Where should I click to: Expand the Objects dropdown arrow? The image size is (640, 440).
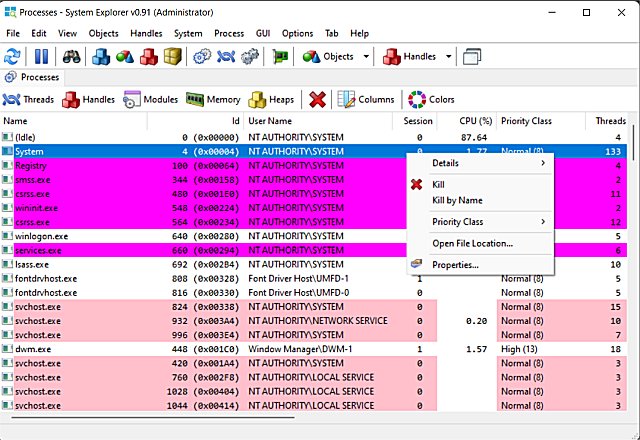[x=367, y=57]
